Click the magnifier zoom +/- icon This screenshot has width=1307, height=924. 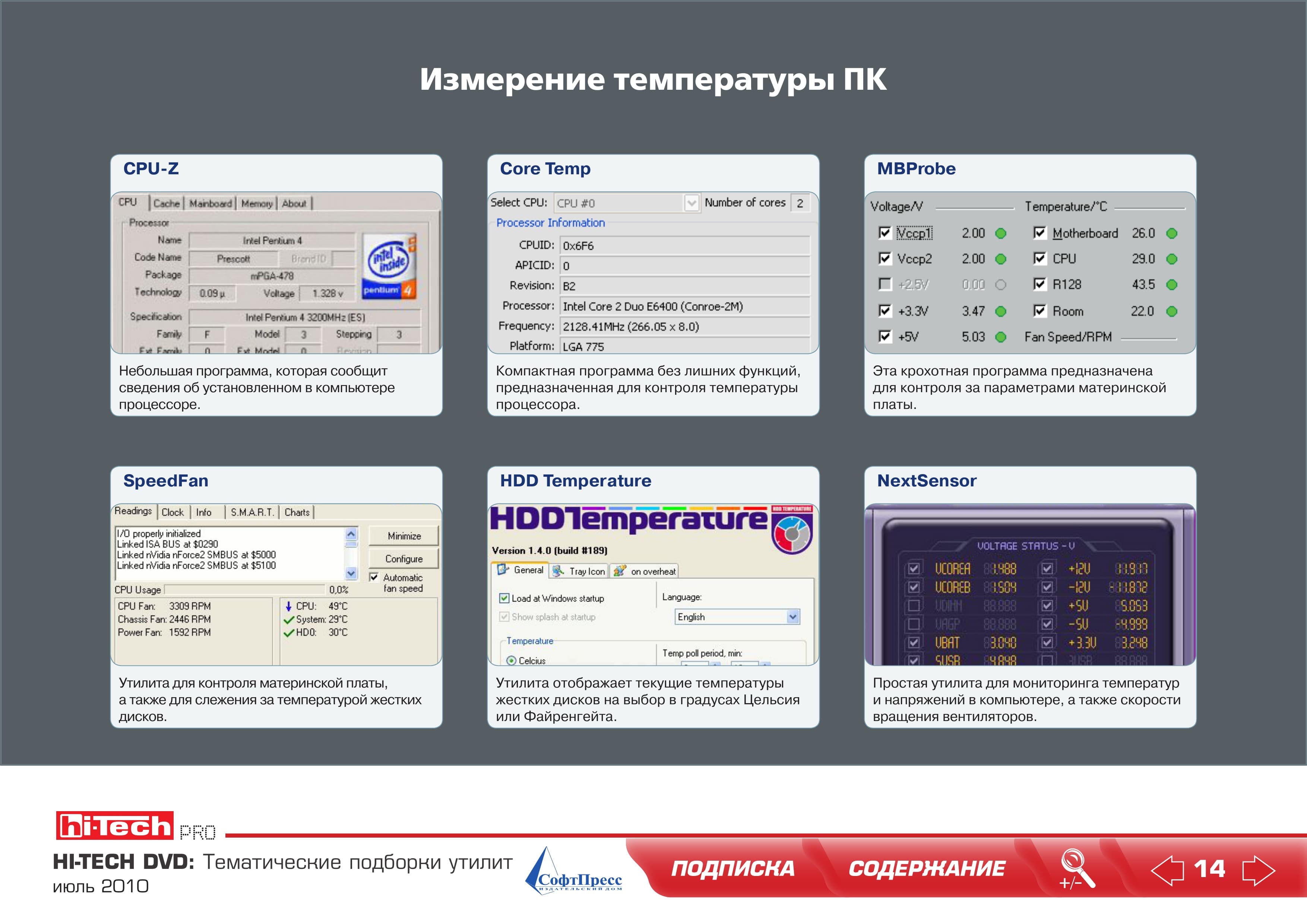(x=1076, y=869)
